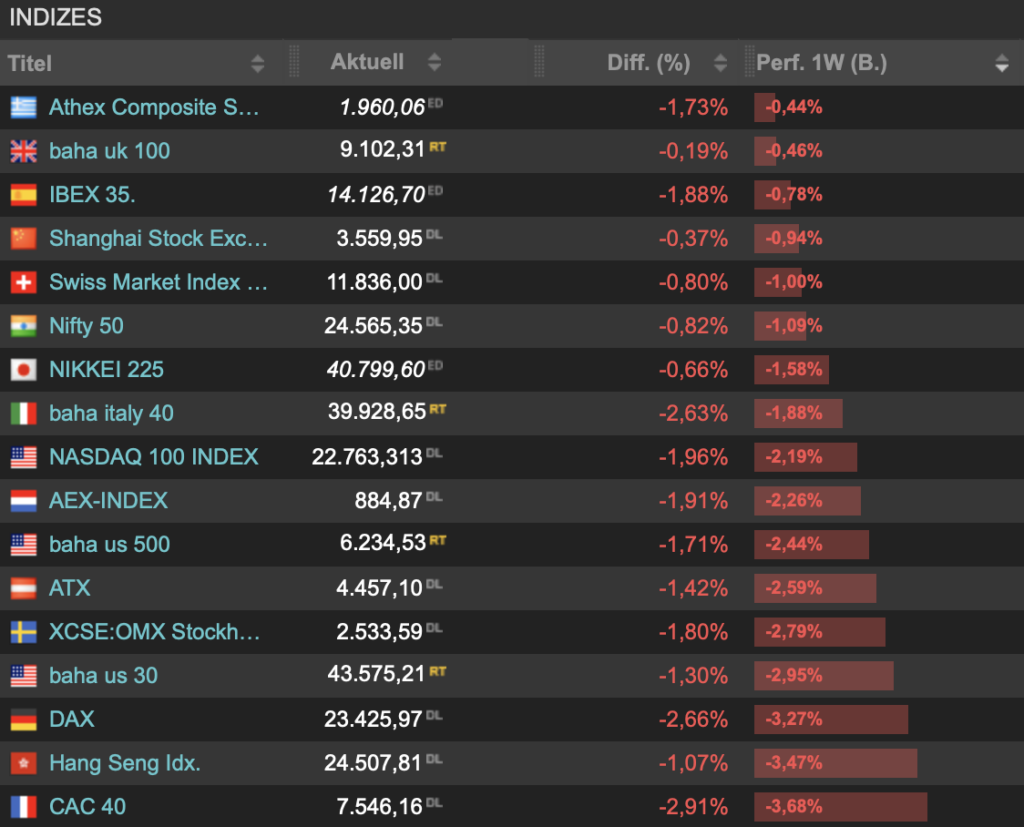The width and height of the screenshot is (1024, 827).
Task: Open the DAX index link
Action: point(72,720)
